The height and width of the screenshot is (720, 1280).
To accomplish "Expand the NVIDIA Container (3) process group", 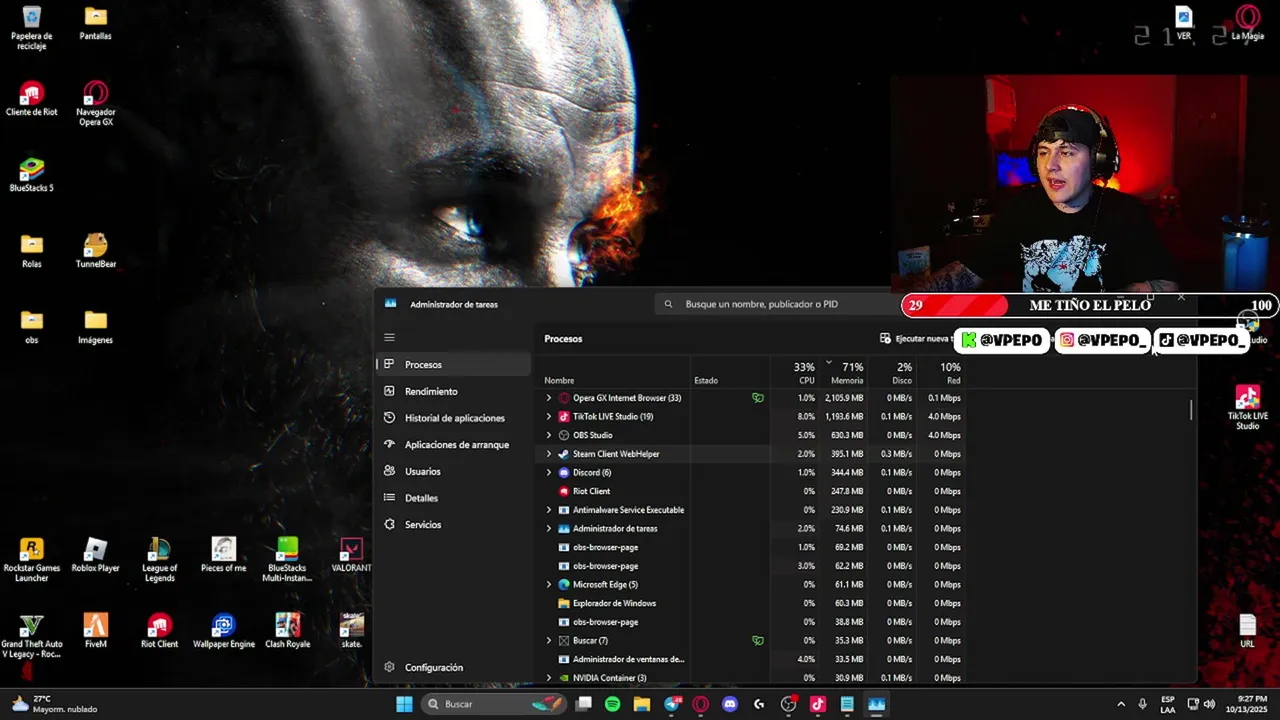I will [x=548, y=678].
